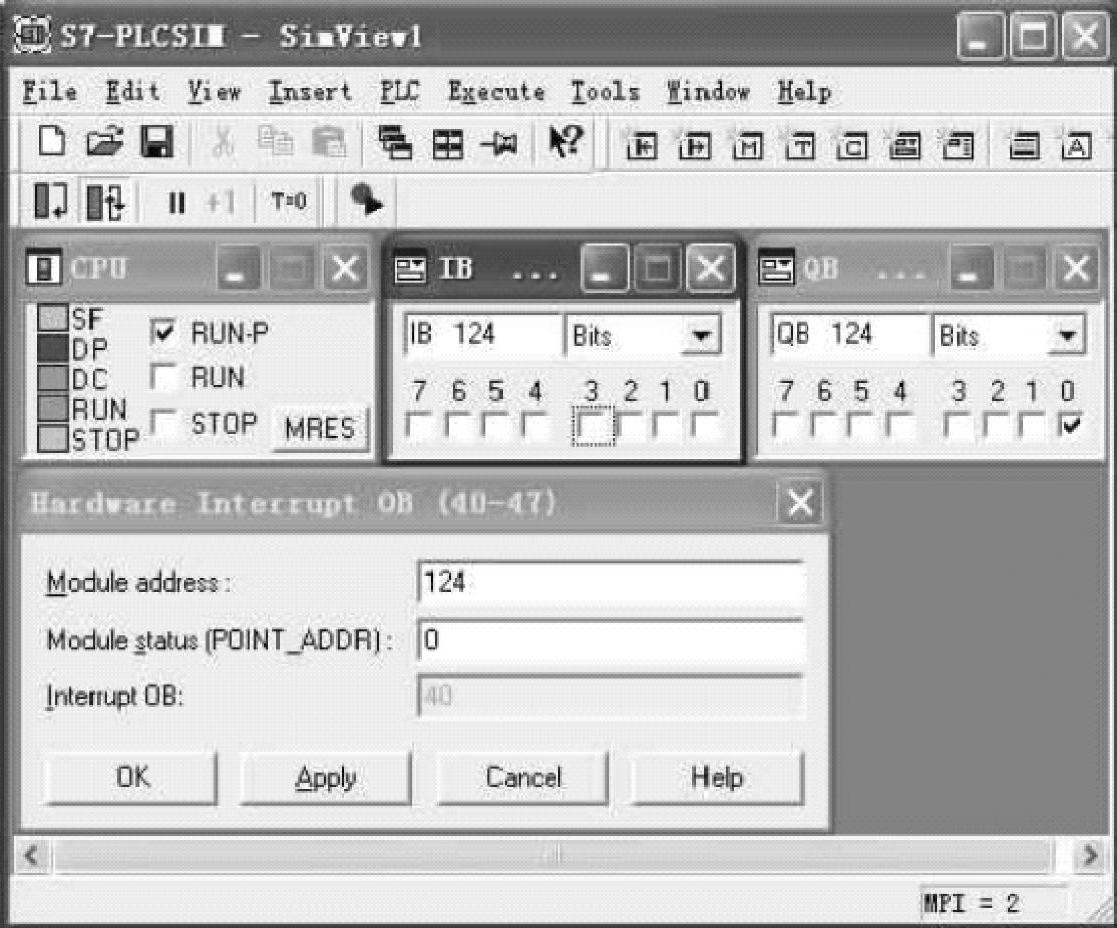Toggle the always-on-top pin icon

[x=499, y=144]
